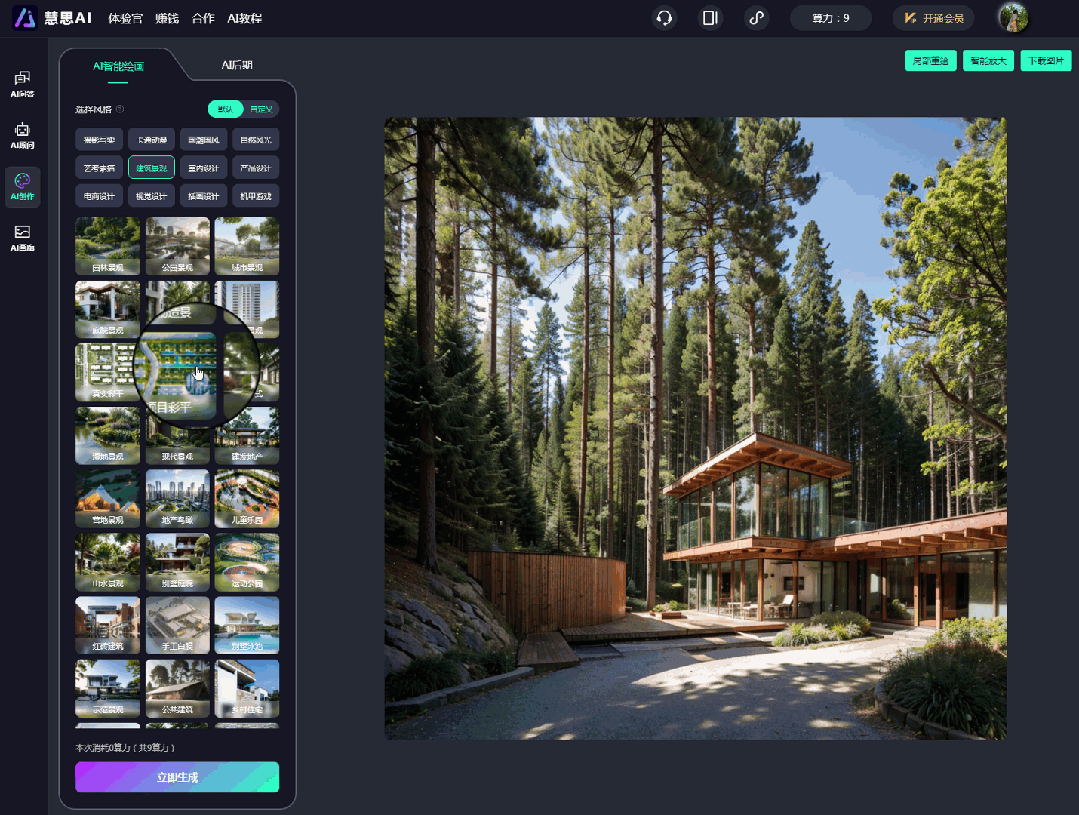Image resolution: width=1079 pixels, height=815 pixels.
Task: Select the 室内设计 style category
Action: [x=204, y=167]
